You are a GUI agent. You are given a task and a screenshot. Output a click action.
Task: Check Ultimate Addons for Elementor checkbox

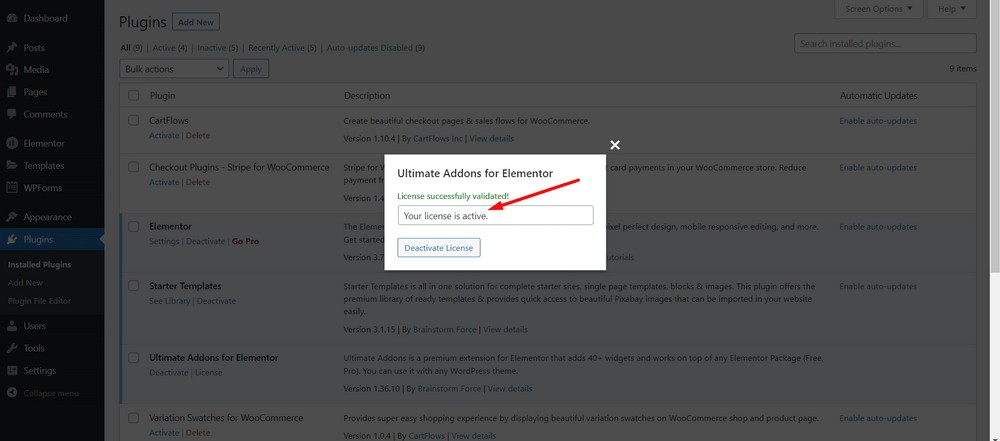coord(133,358)
